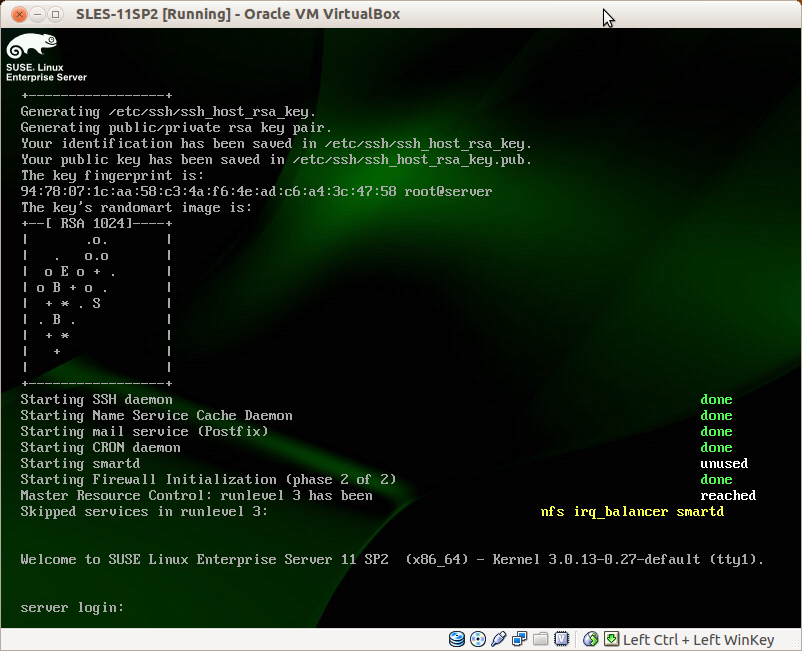Click 'Starting Firewall Initialization (phase 2 of 2)'

coord(208,479)
